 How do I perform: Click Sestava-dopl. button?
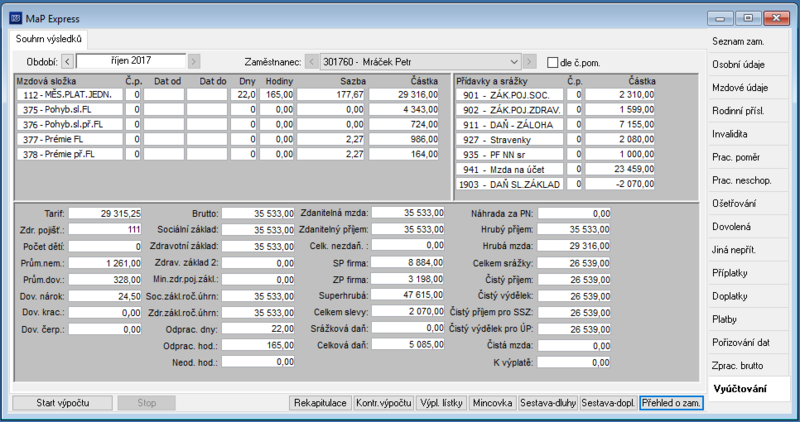pos(608,403)
